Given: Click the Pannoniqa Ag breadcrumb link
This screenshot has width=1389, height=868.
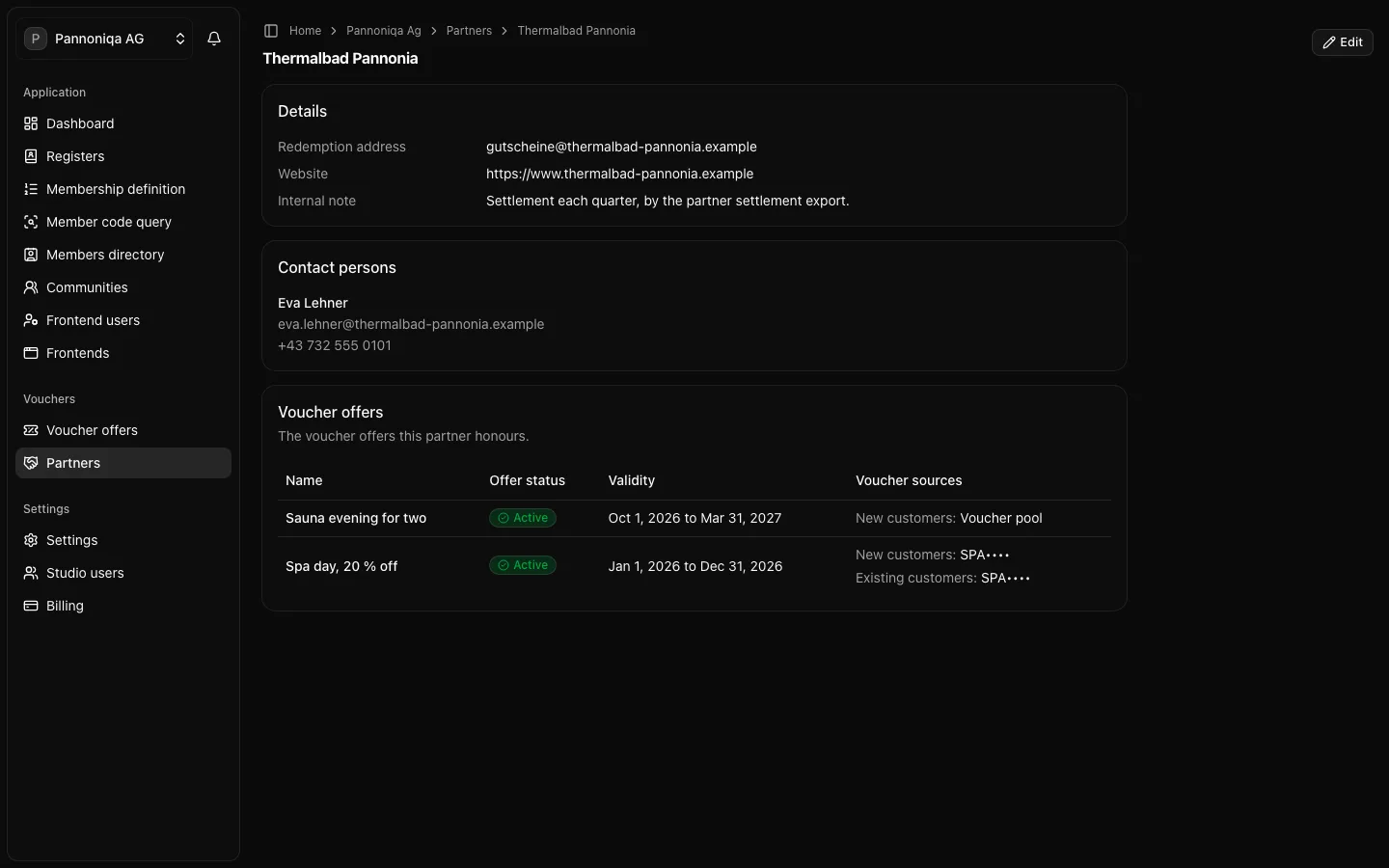Looking at the screenshot, I should (x=384, y=31).
